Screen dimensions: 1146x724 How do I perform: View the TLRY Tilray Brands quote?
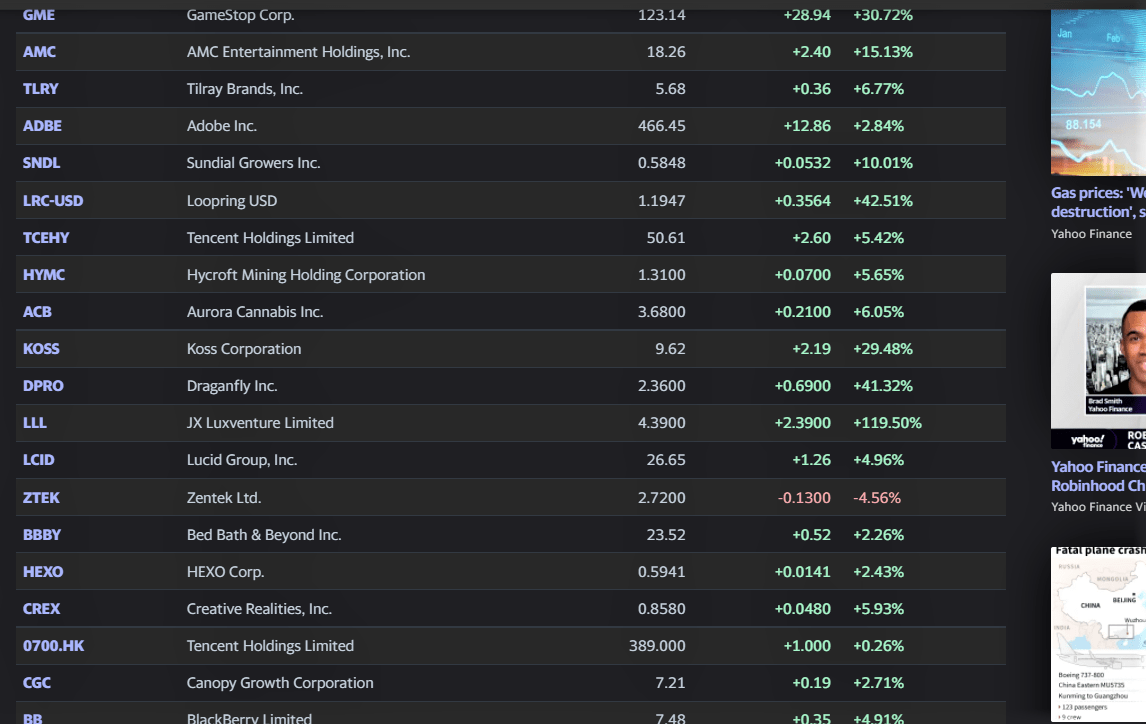click(x=40, y=88)
